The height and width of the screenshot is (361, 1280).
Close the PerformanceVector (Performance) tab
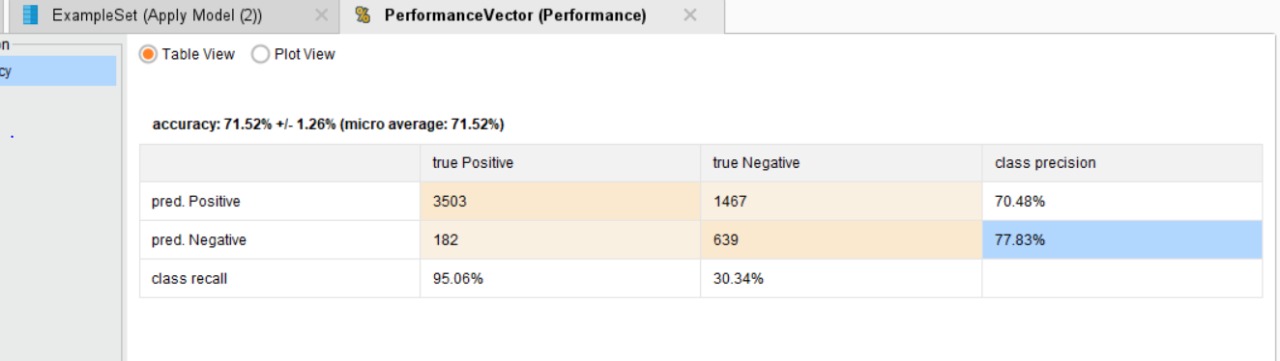pos(690,15)
